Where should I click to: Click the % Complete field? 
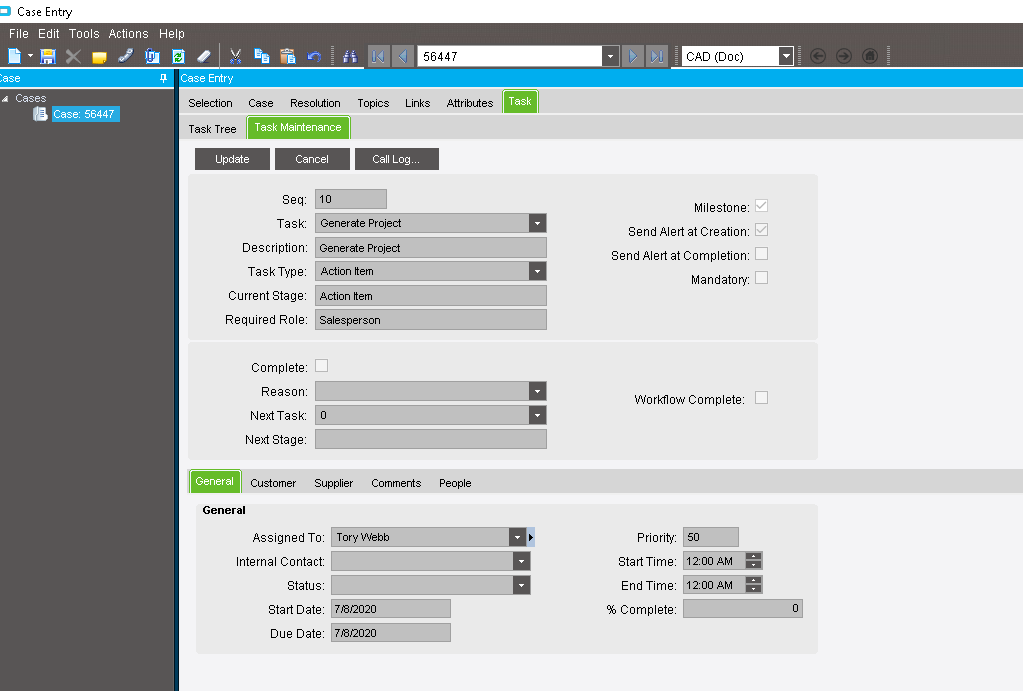click(742, 609)
